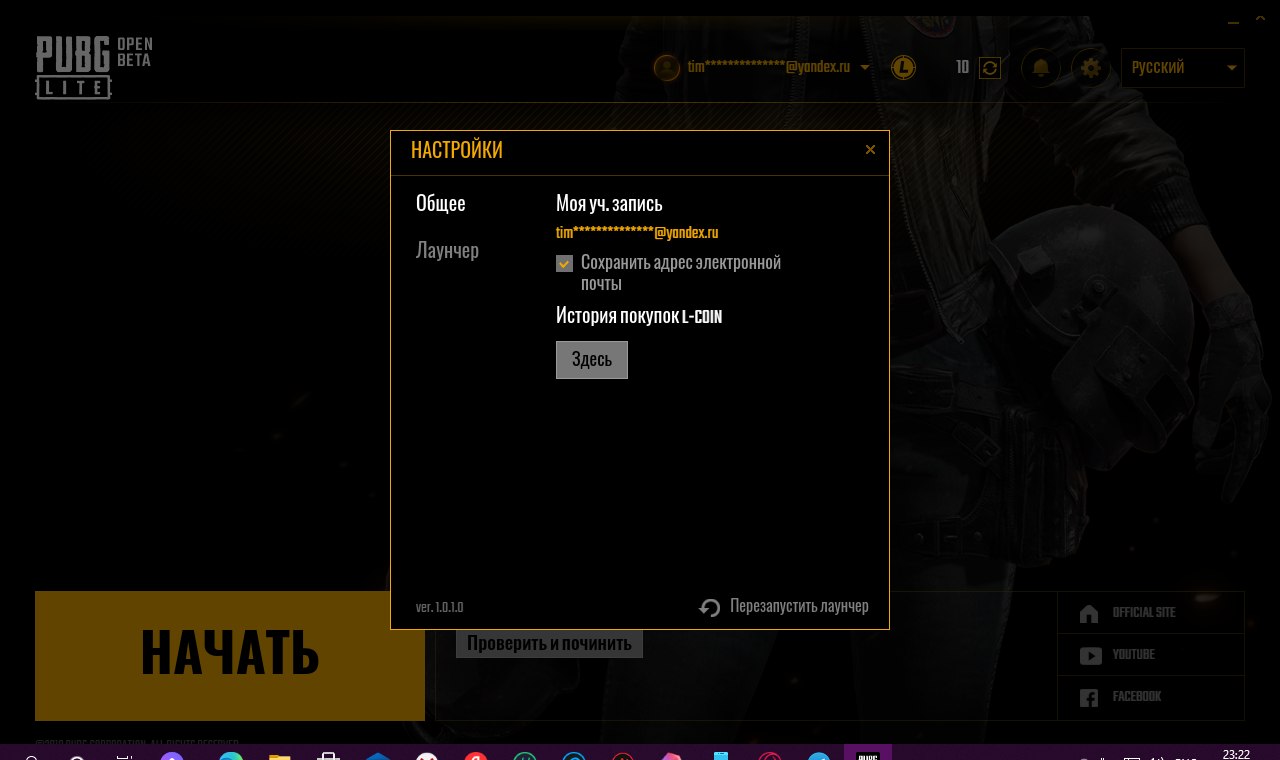Open the settings gear icon

pos(1091,67)
